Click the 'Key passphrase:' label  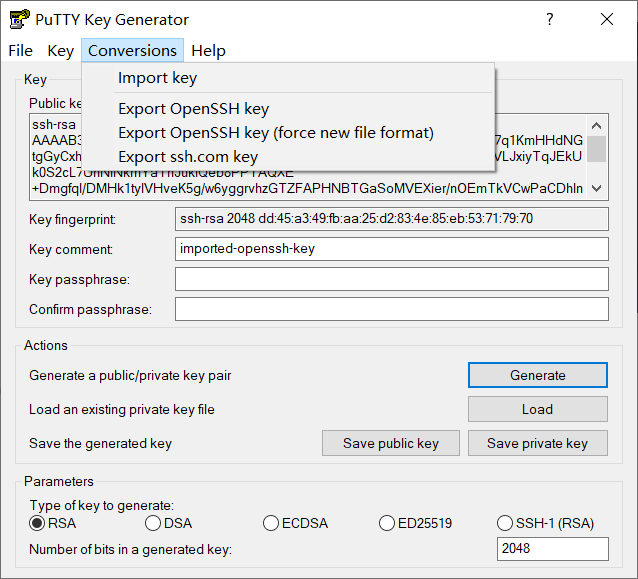[79, 280]
